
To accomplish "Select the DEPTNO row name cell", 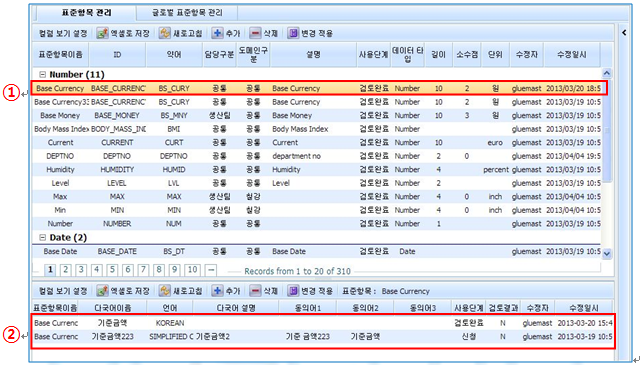I will pos(60,156).
